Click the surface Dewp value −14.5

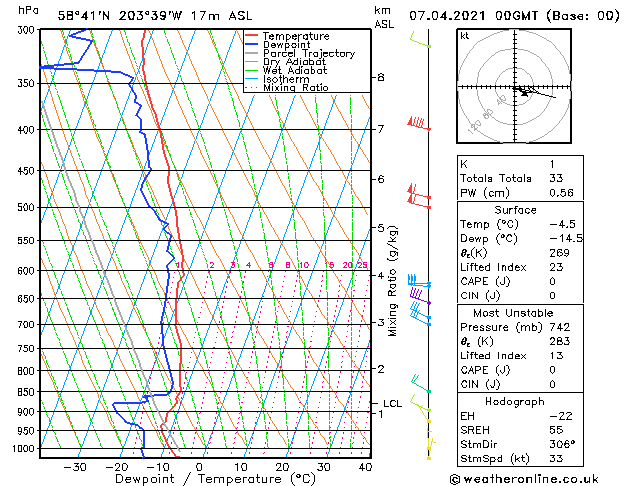(x=566, y=239)
